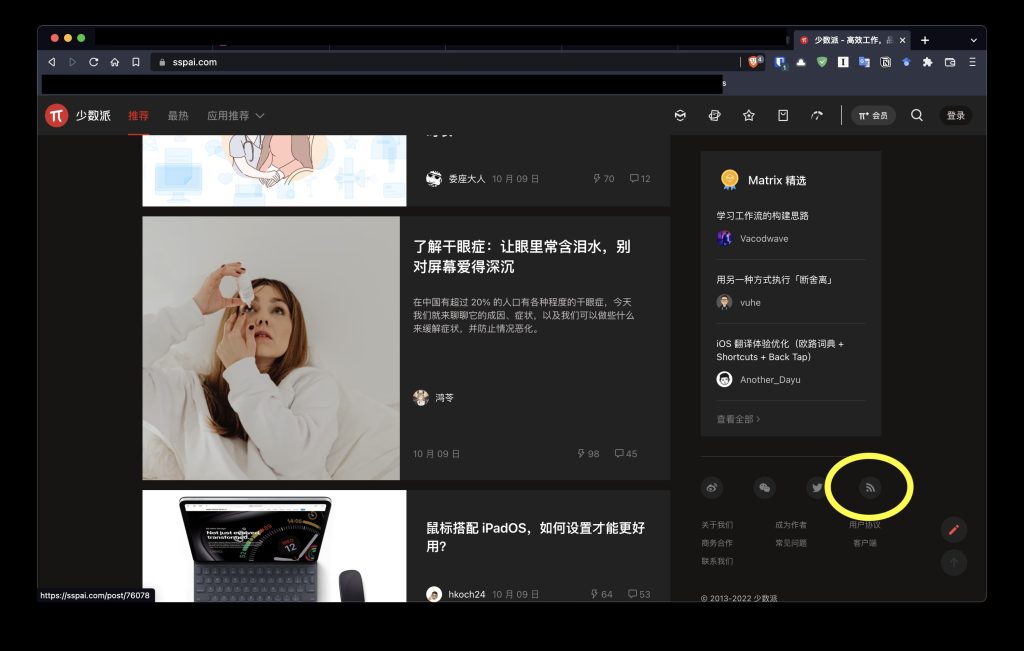Click the red pencil write button
The image size is (1024, 651).
tap(953, 530)
